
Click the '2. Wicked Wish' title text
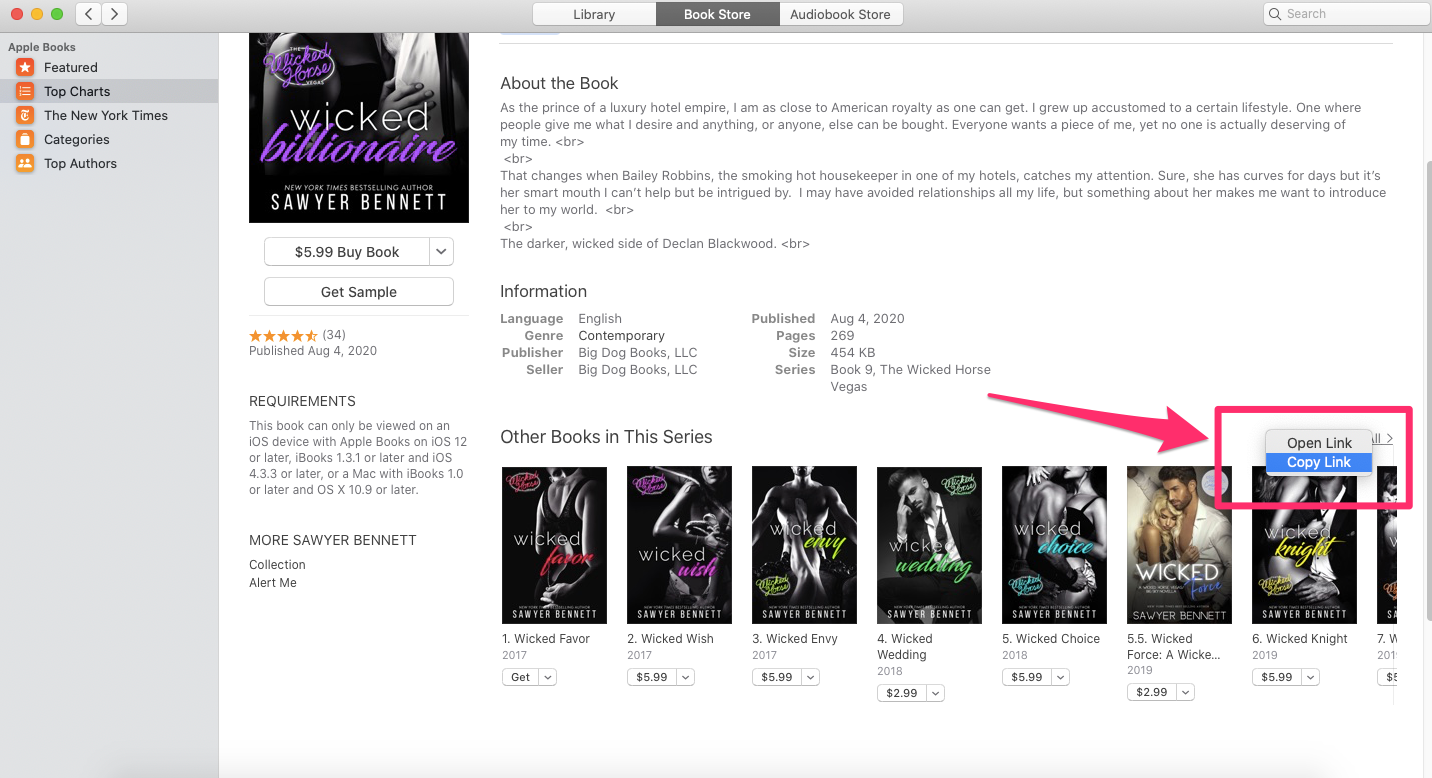(x=670, y=639)
